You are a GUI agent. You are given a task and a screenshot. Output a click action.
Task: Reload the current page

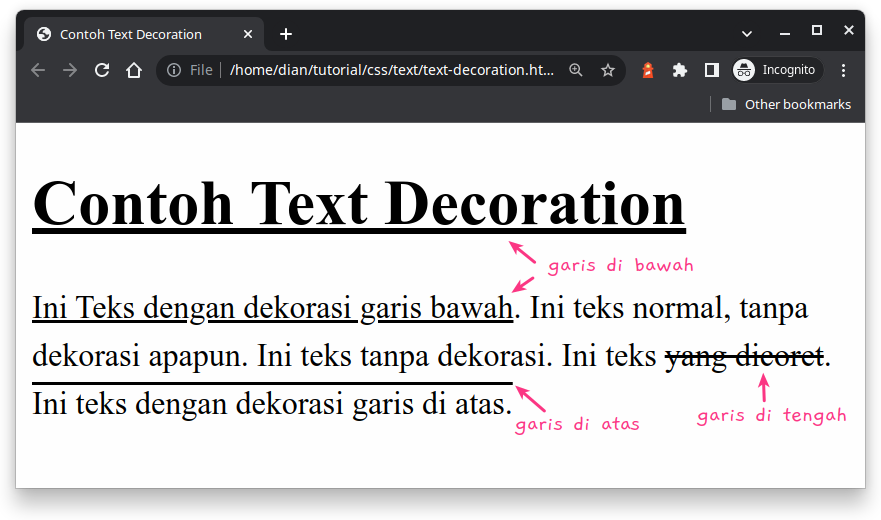(102, 70)
